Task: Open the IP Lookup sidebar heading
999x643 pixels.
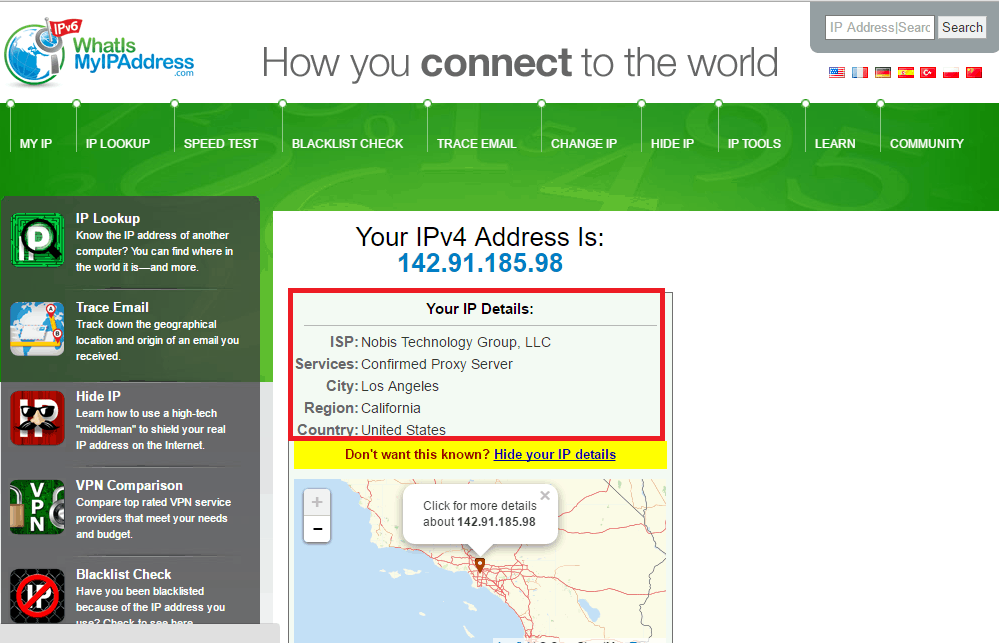Action: pyautogui.click(x=108, y=219)
